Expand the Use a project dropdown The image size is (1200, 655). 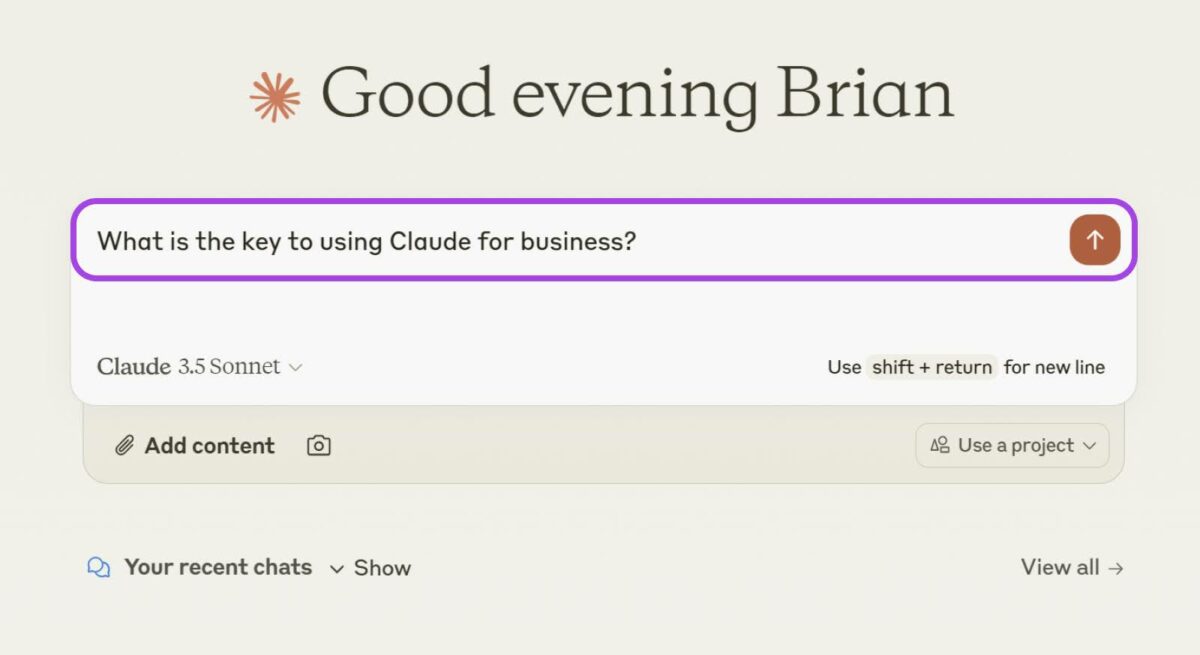pos(1012,446)
